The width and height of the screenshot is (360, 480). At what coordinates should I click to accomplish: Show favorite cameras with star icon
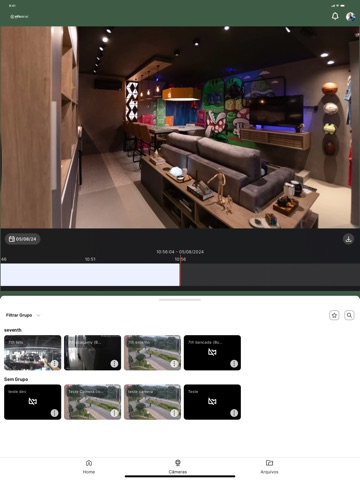[334, 315]
